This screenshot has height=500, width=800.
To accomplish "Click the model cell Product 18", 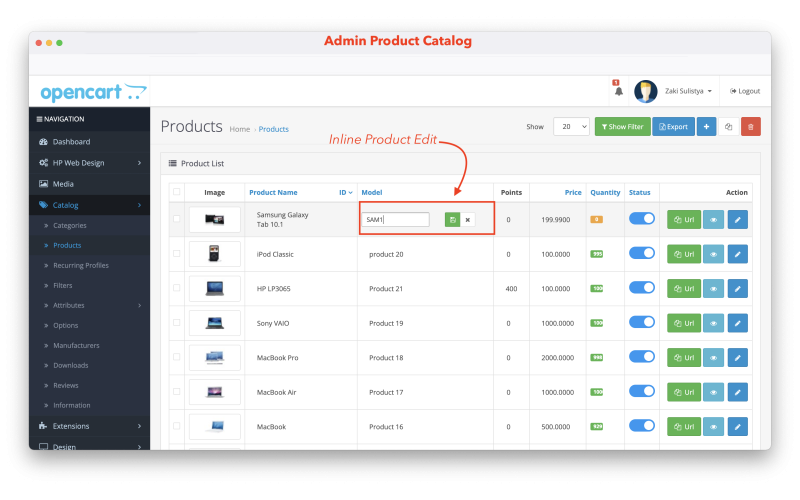I will pyautogui.click(x=386, y=358).
